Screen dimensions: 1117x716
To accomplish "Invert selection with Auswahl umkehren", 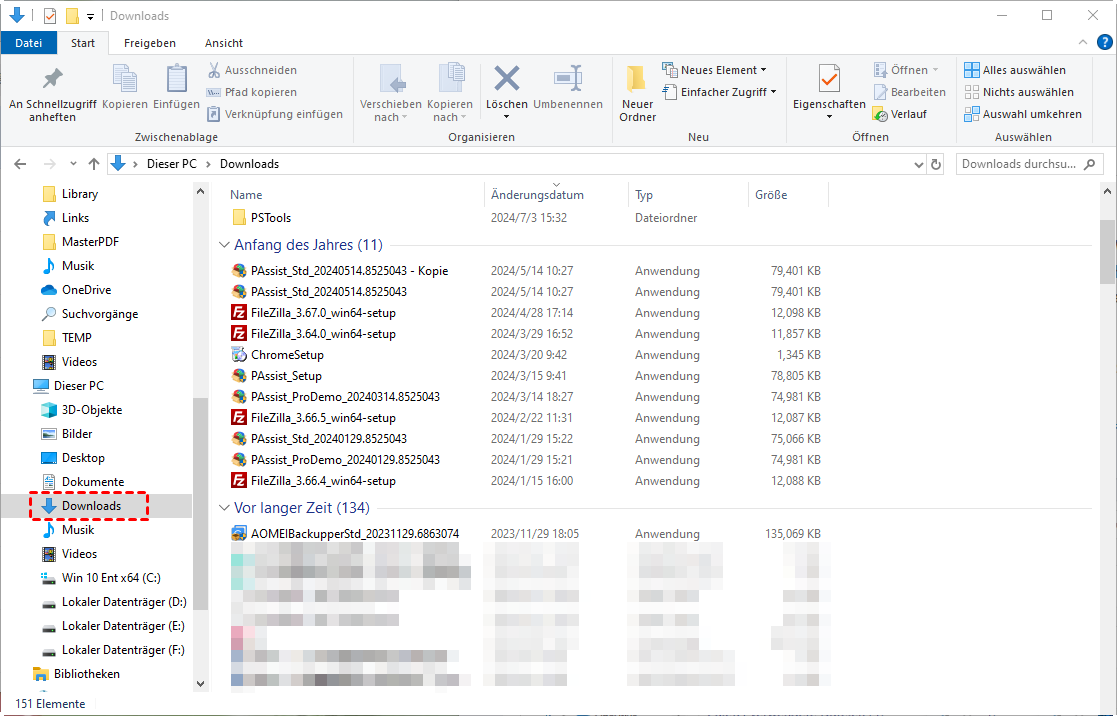I will click(1023, 114).
